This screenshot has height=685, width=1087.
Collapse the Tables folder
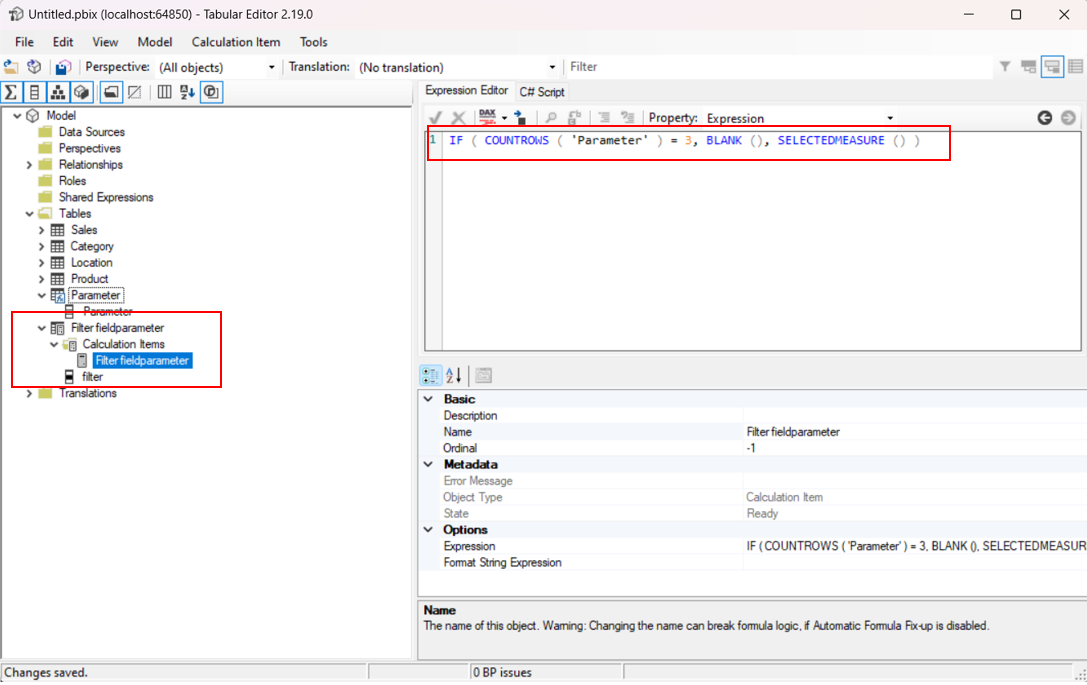point(29,214)
